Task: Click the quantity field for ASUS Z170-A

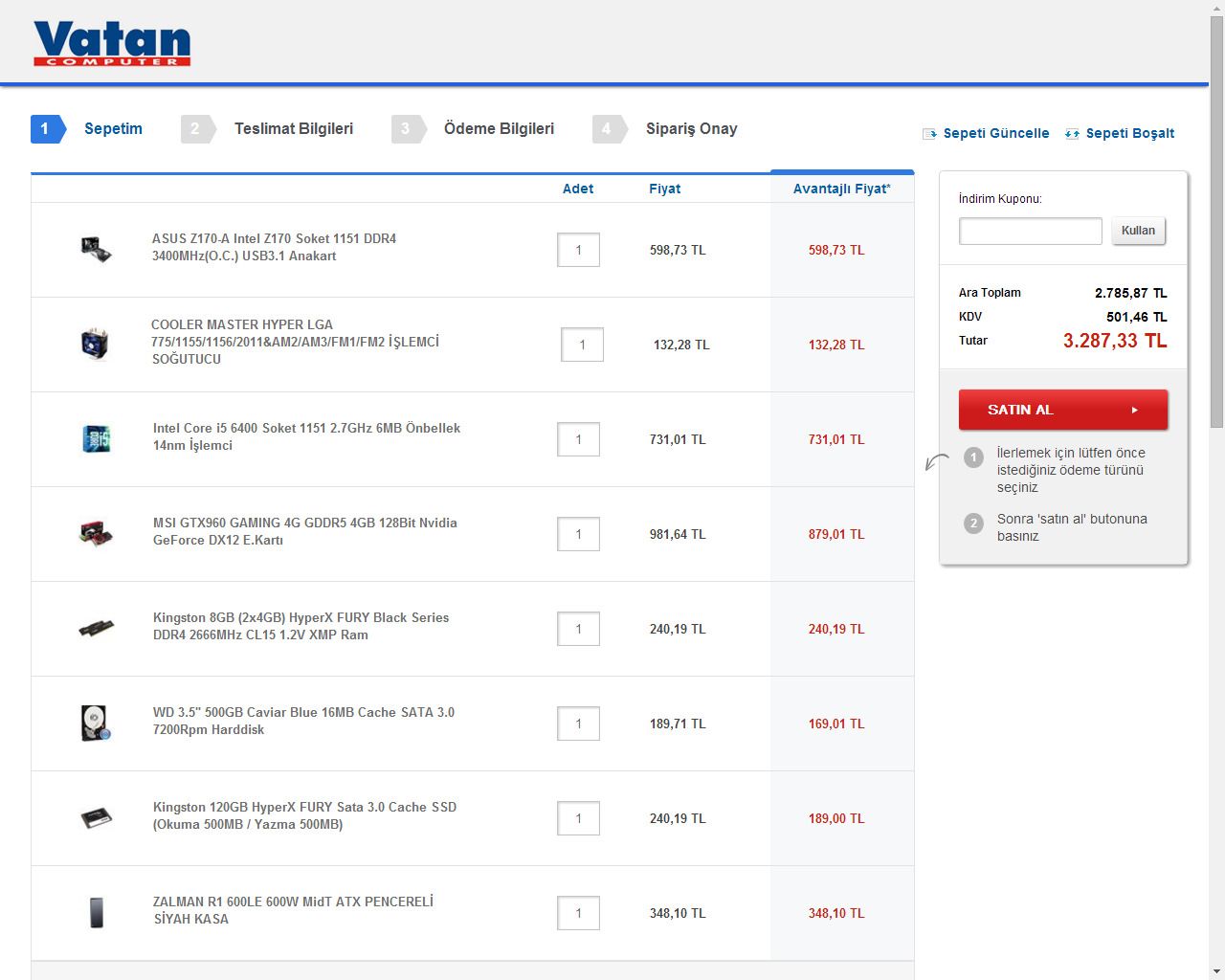Action: (578, 250)
